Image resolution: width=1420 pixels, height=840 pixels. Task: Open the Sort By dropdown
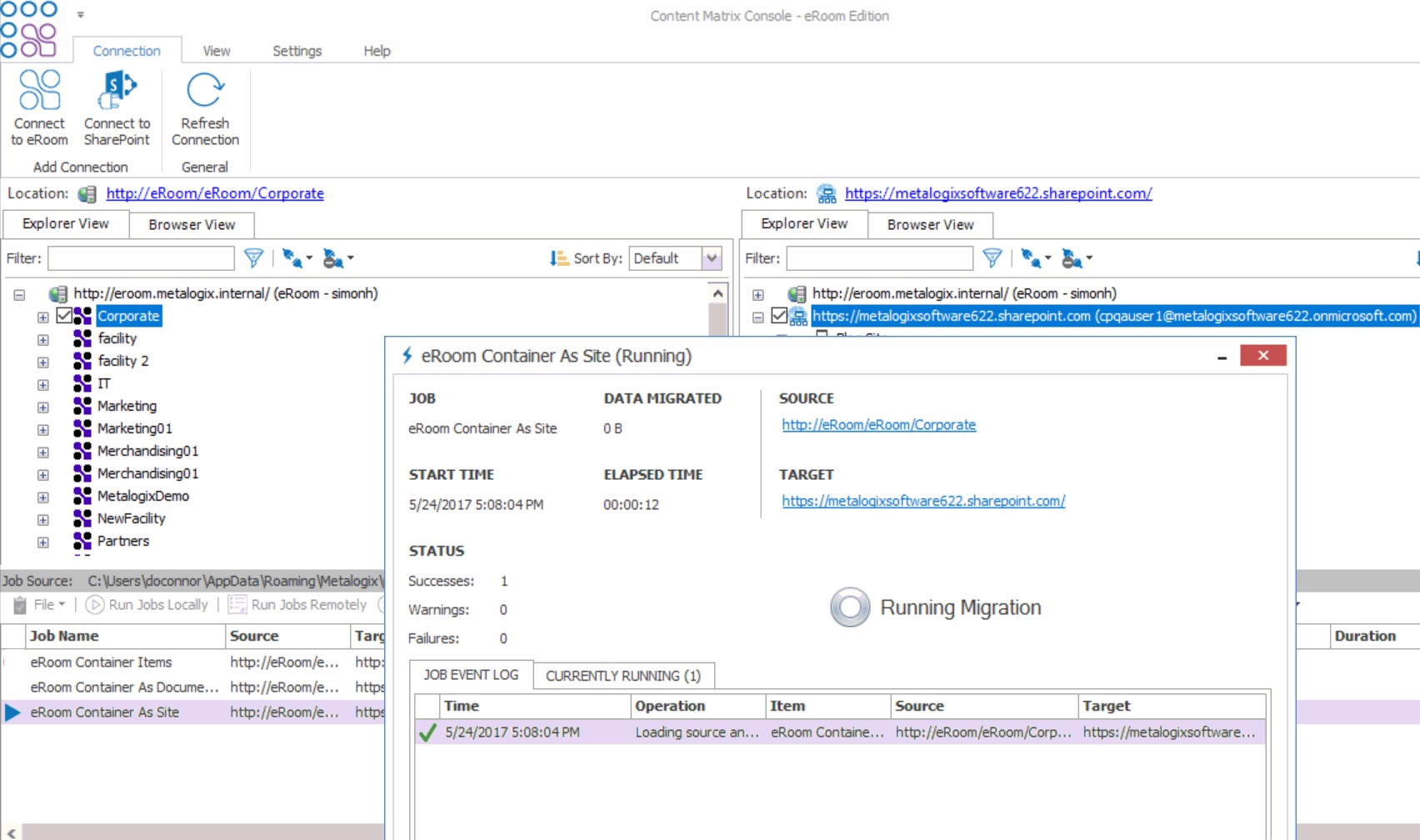click(711, 258)
